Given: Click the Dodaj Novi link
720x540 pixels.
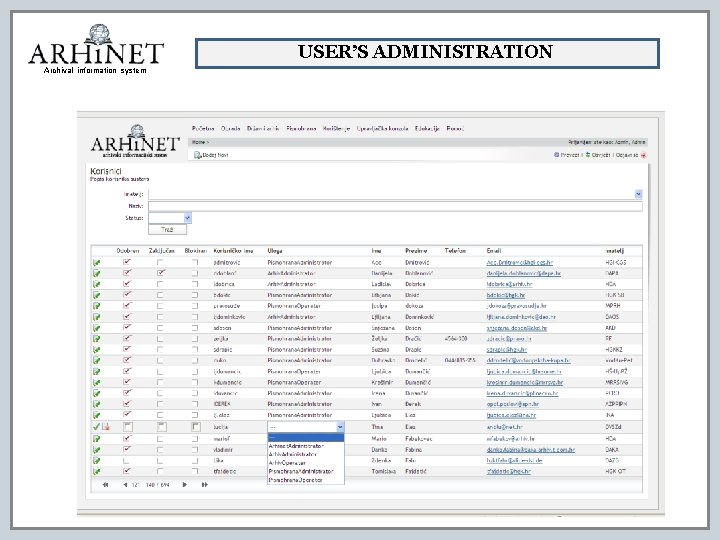Looking at the screenshot, I should pyautogui.click(x=215, y=155).
